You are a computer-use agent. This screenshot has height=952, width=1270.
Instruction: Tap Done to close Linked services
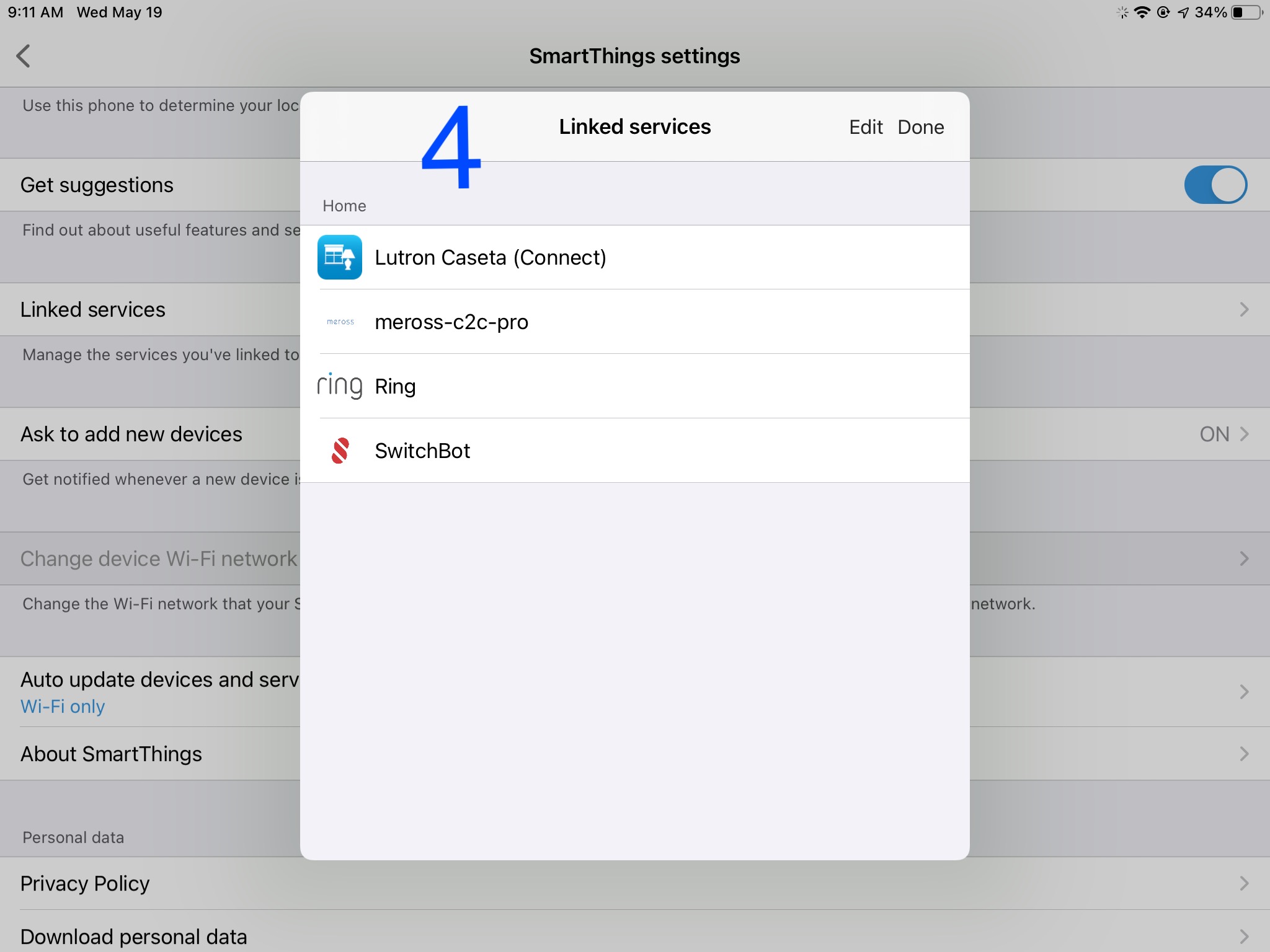pos(921,127)
